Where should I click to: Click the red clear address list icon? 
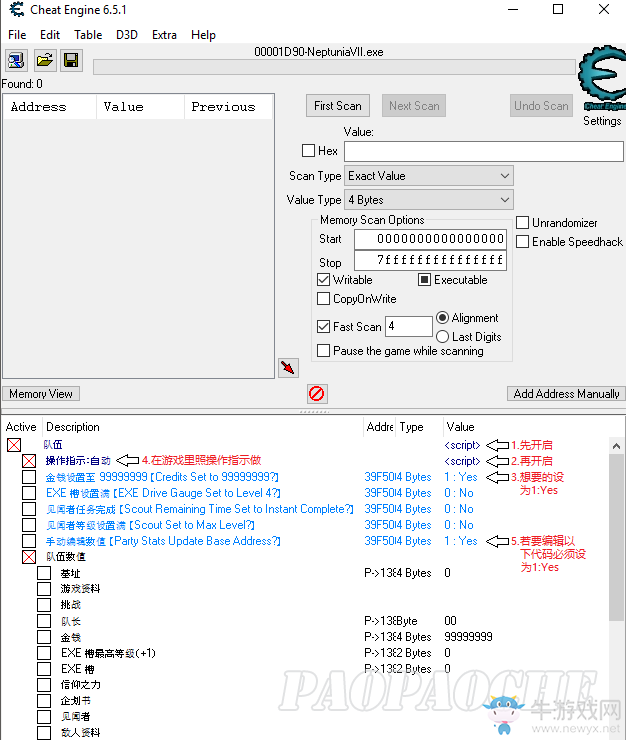click(x=317, y=394)
